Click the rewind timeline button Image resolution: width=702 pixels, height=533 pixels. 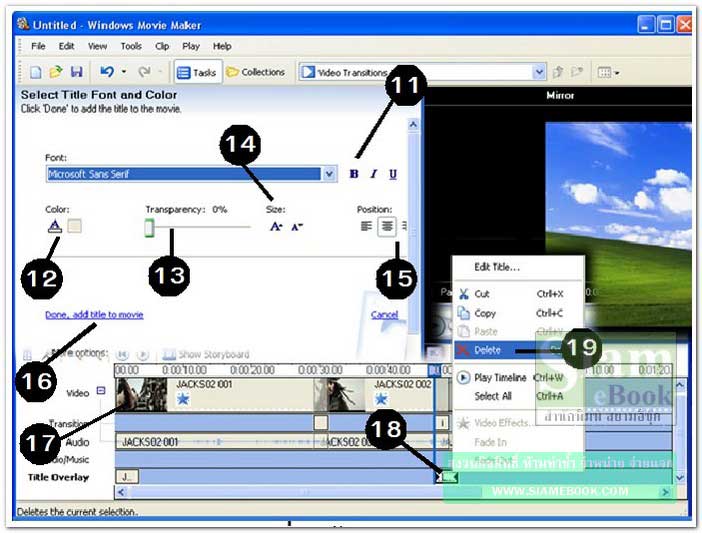[122, 354]
